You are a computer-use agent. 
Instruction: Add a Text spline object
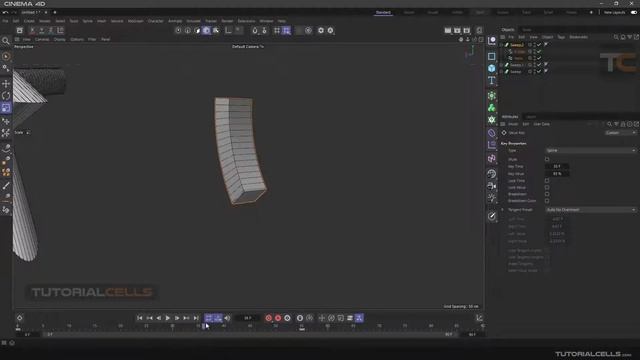[x=491, y=80]
